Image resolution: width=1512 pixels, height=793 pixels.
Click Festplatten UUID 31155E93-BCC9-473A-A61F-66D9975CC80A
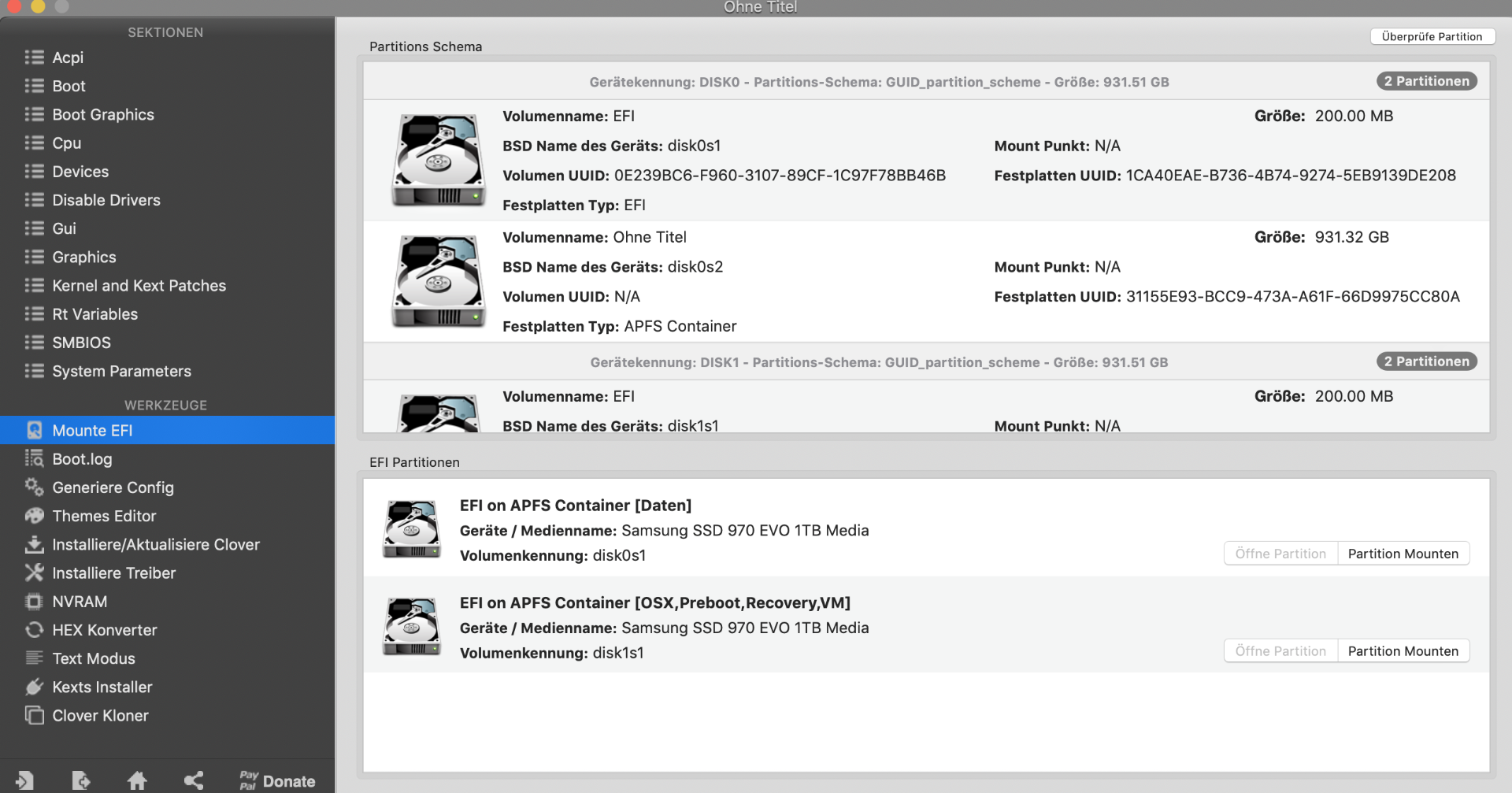click(1293, 297)
